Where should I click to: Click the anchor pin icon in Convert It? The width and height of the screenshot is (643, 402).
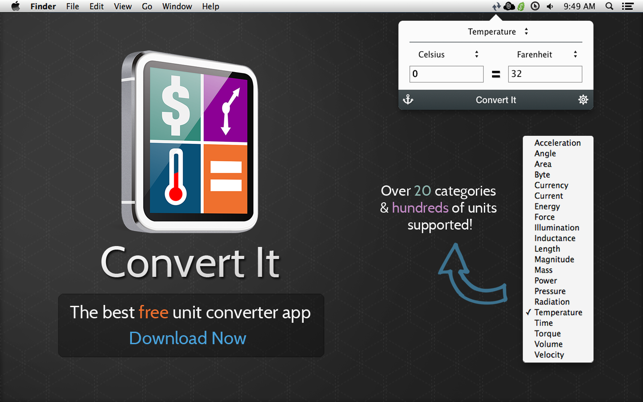pyautogui.click(x=408, y=99)
